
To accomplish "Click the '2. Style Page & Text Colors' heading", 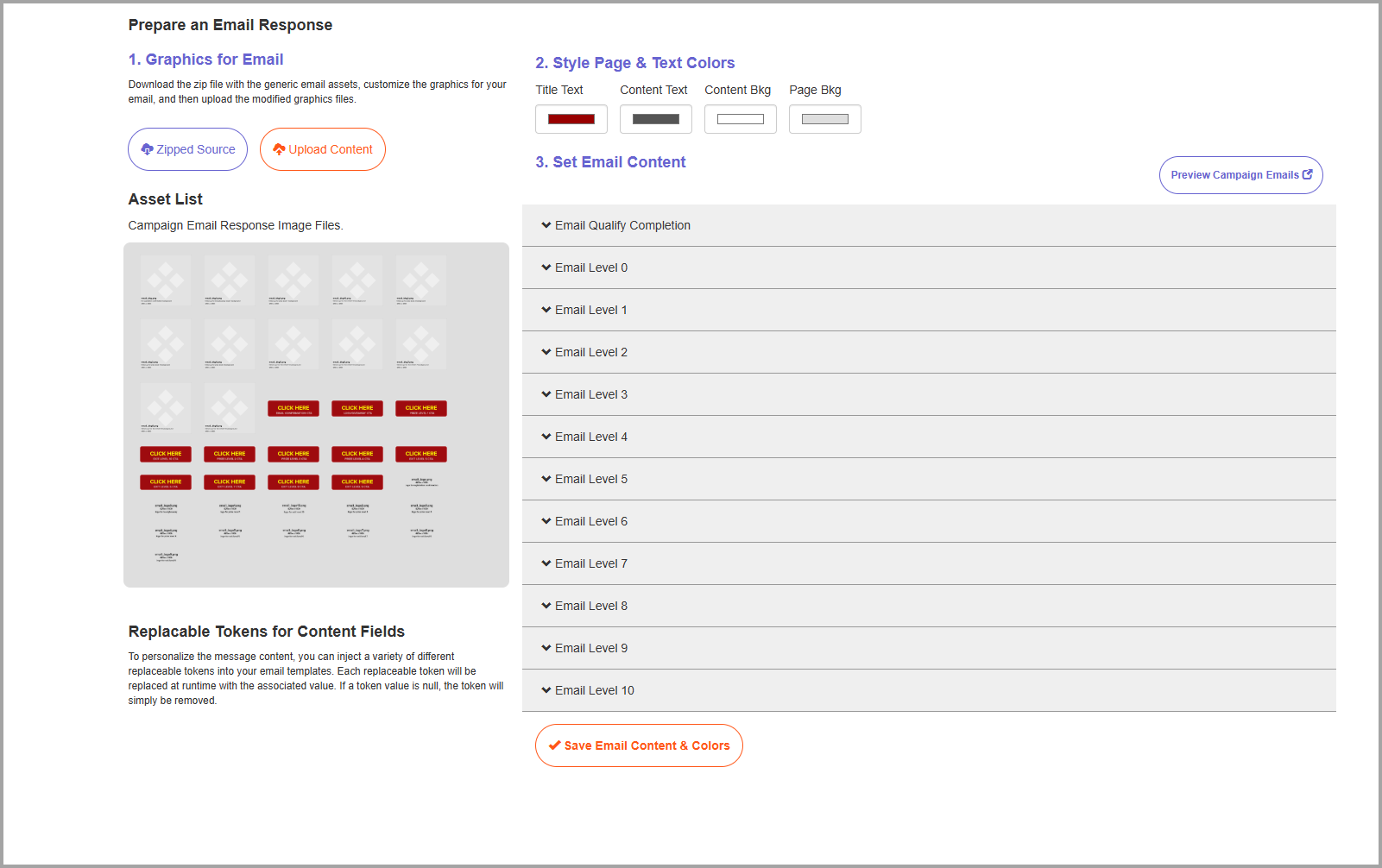I will pos(634,63).
